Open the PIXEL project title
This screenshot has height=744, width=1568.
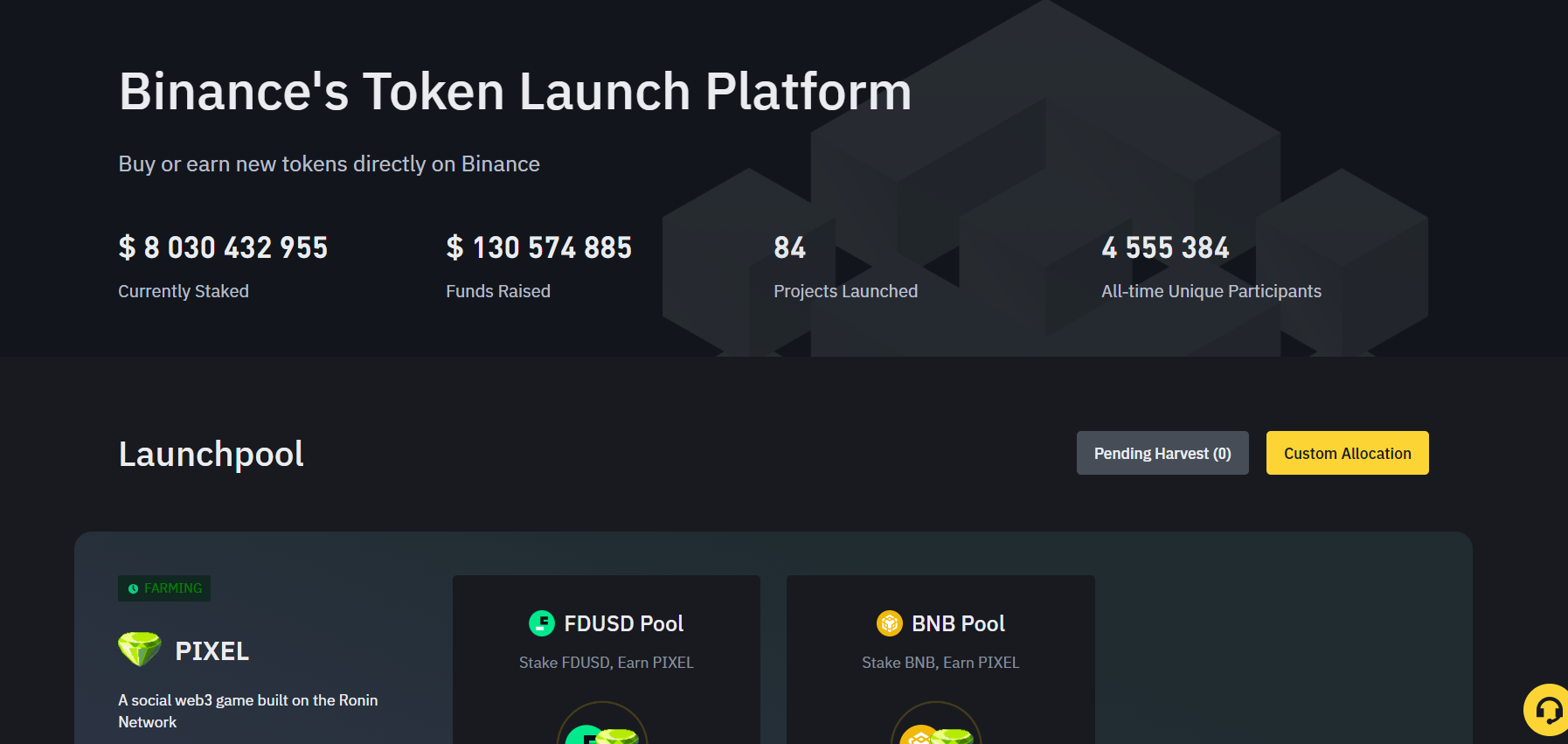point(212,651)
